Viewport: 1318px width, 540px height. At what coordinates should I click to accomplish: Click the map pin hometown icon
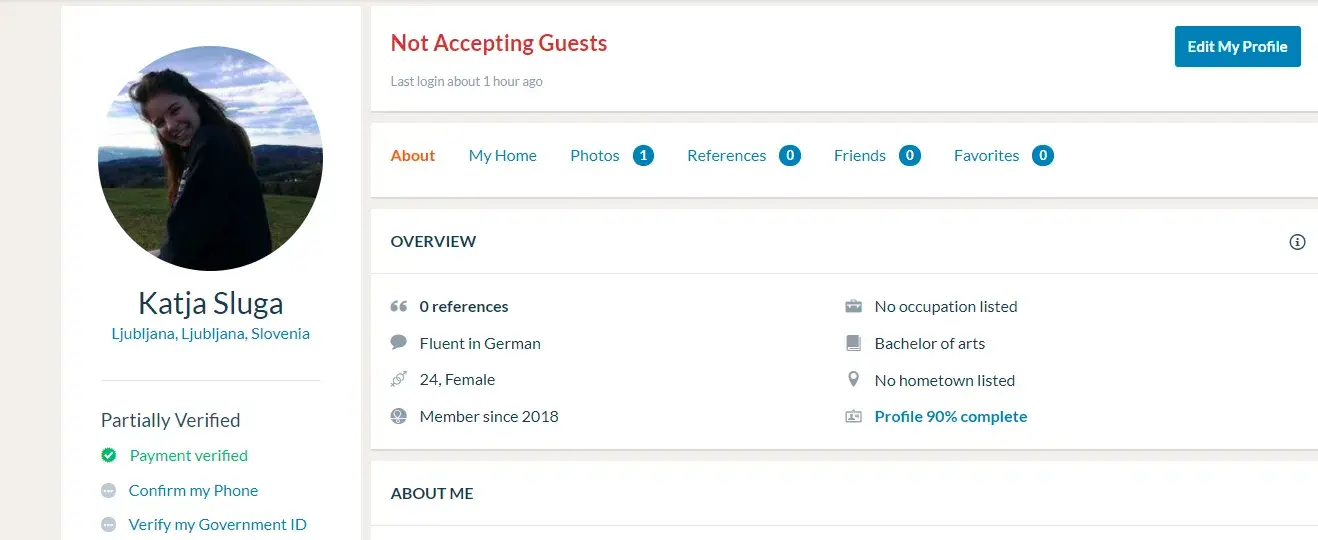pyautogui.click(x=853, y=380)
